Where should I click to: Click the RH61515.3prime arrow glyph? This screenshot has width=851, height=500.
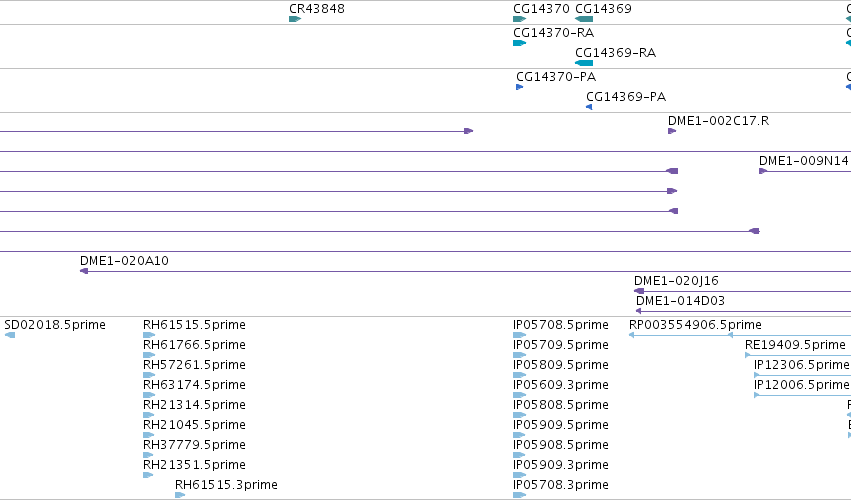pyautogui.click(x=180, y=495)
